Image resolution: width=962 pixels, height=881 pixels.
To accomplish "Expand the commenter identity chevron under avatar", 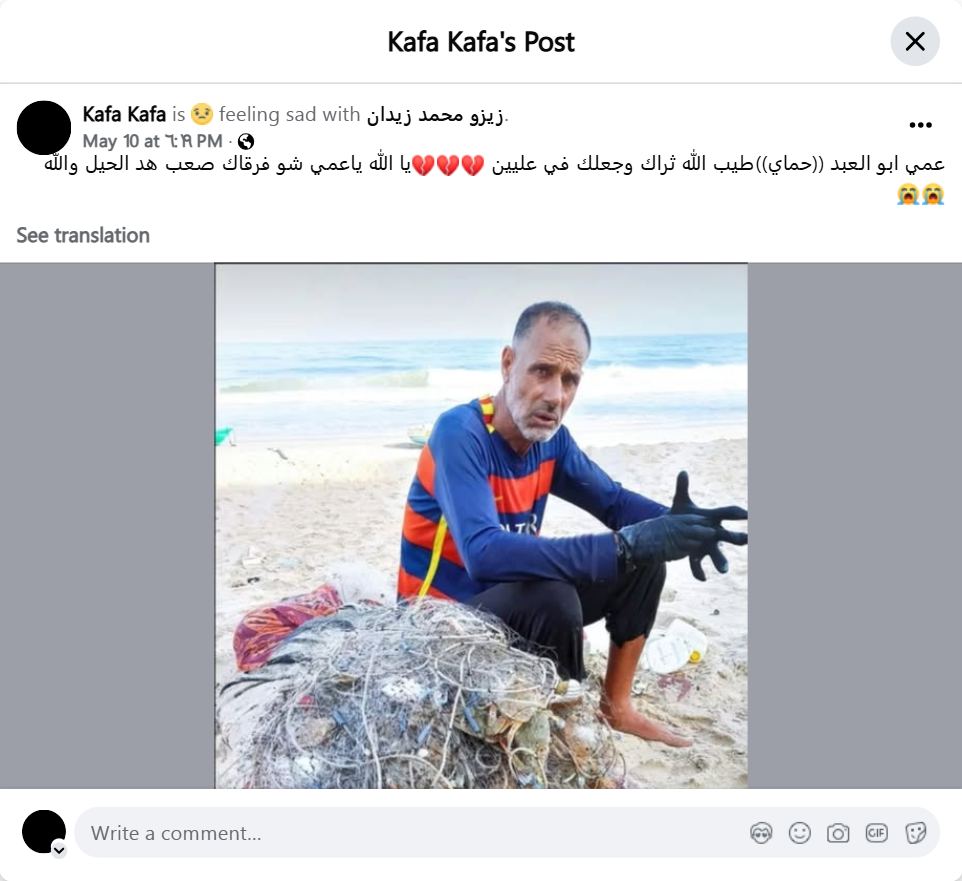I will coord(59,850).
